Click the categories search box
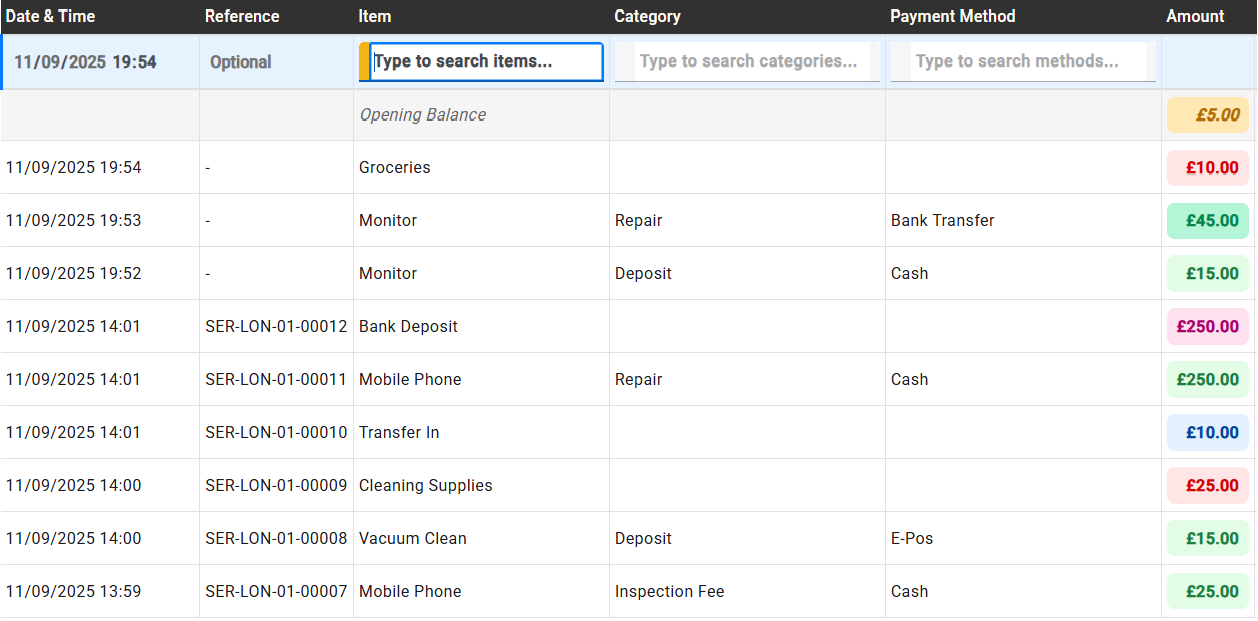This screenshot has height=621, width=1258. tap(746, 61)
